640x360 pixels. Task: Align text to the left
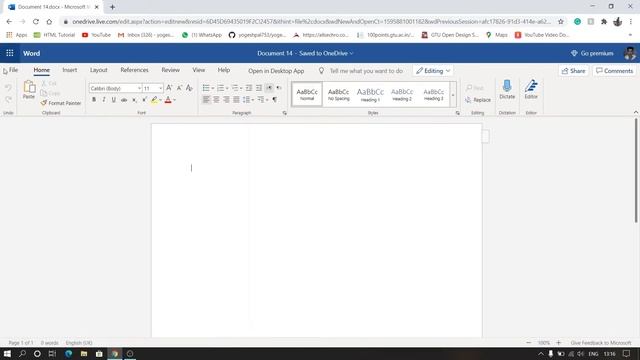(206, 100)
